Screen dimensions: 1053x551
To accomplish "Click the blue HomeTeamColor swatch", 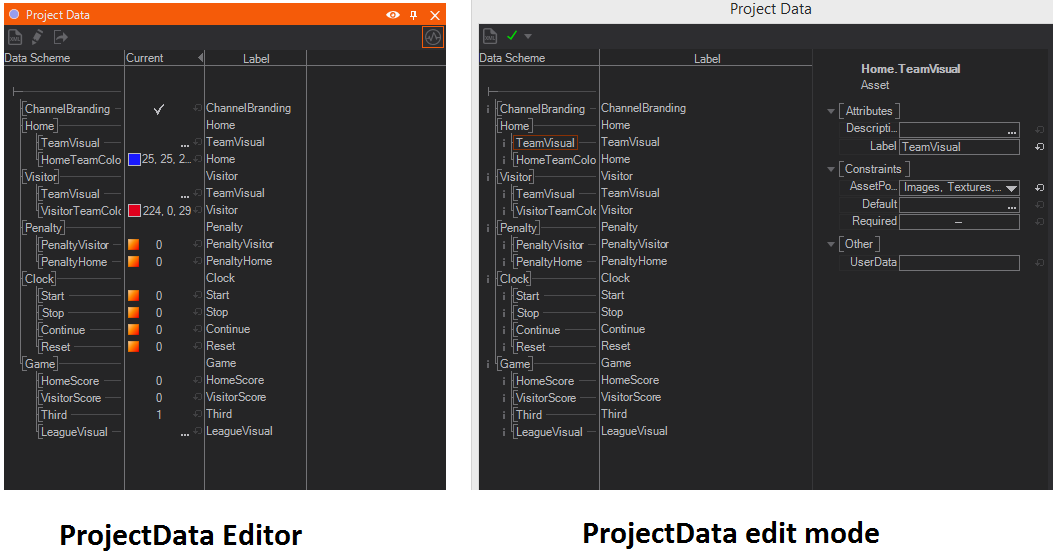I will [x=134, y=160].
